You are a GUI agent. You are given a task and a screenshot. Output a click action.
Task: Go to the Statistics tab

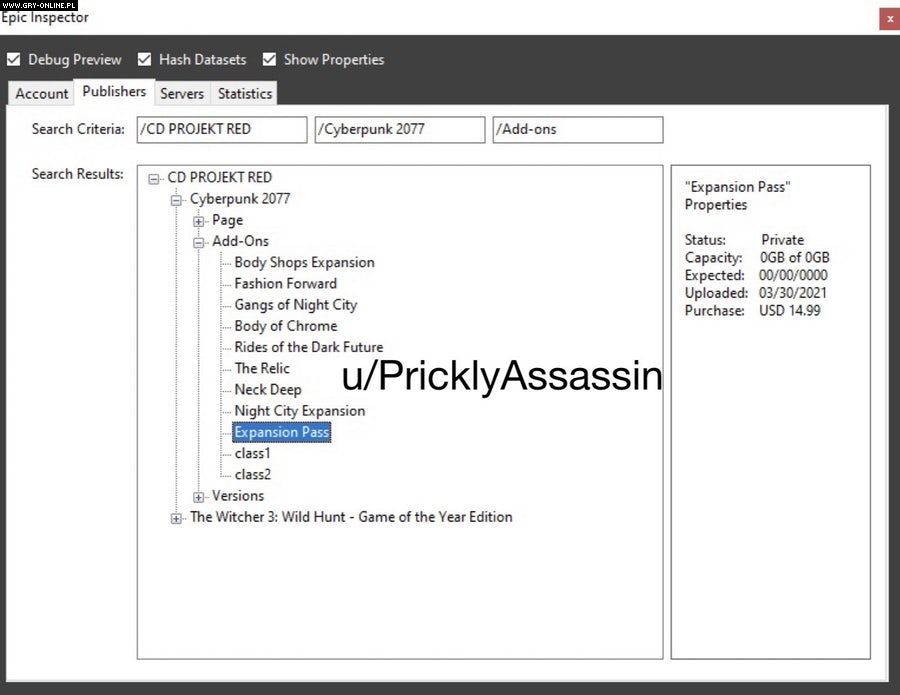pyautogui.click(x=245, y=93)
